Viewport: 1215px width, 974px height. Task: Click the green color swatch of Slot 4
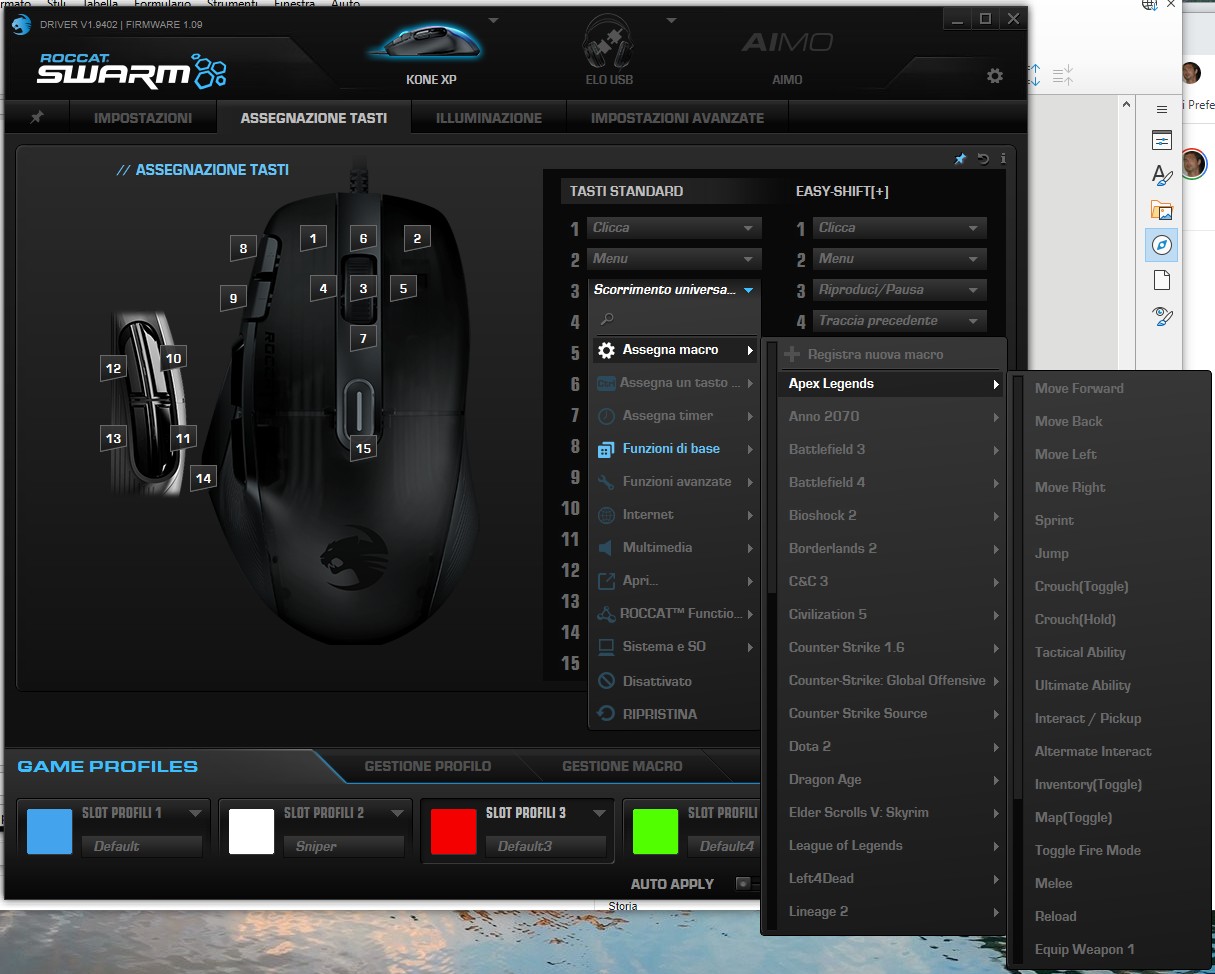(x=655, y=831)
